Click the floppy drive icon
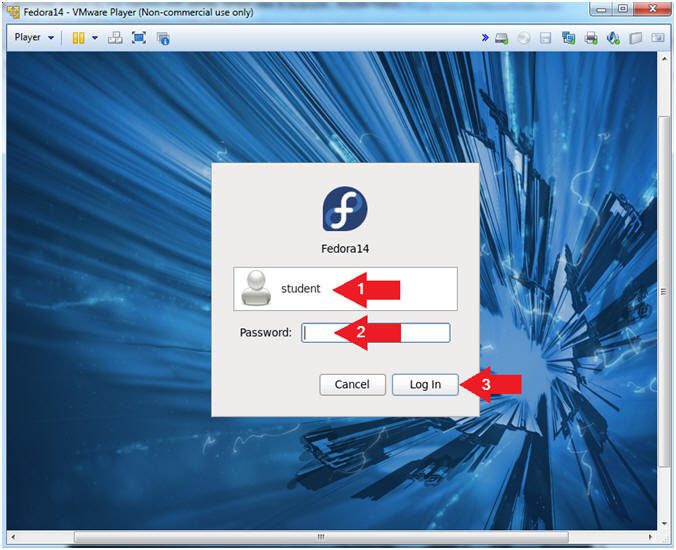 [545, 38]
